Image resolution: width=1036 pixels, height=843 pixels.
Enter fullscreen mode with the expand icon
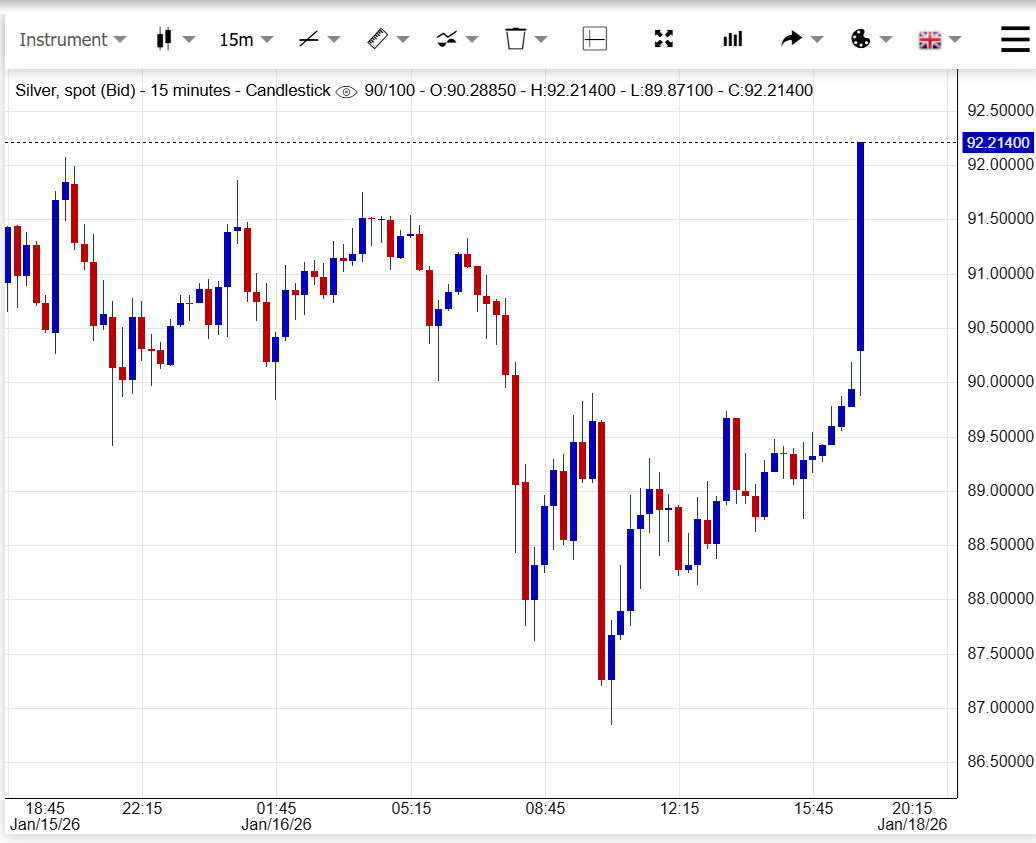click(x=664, y=39)
